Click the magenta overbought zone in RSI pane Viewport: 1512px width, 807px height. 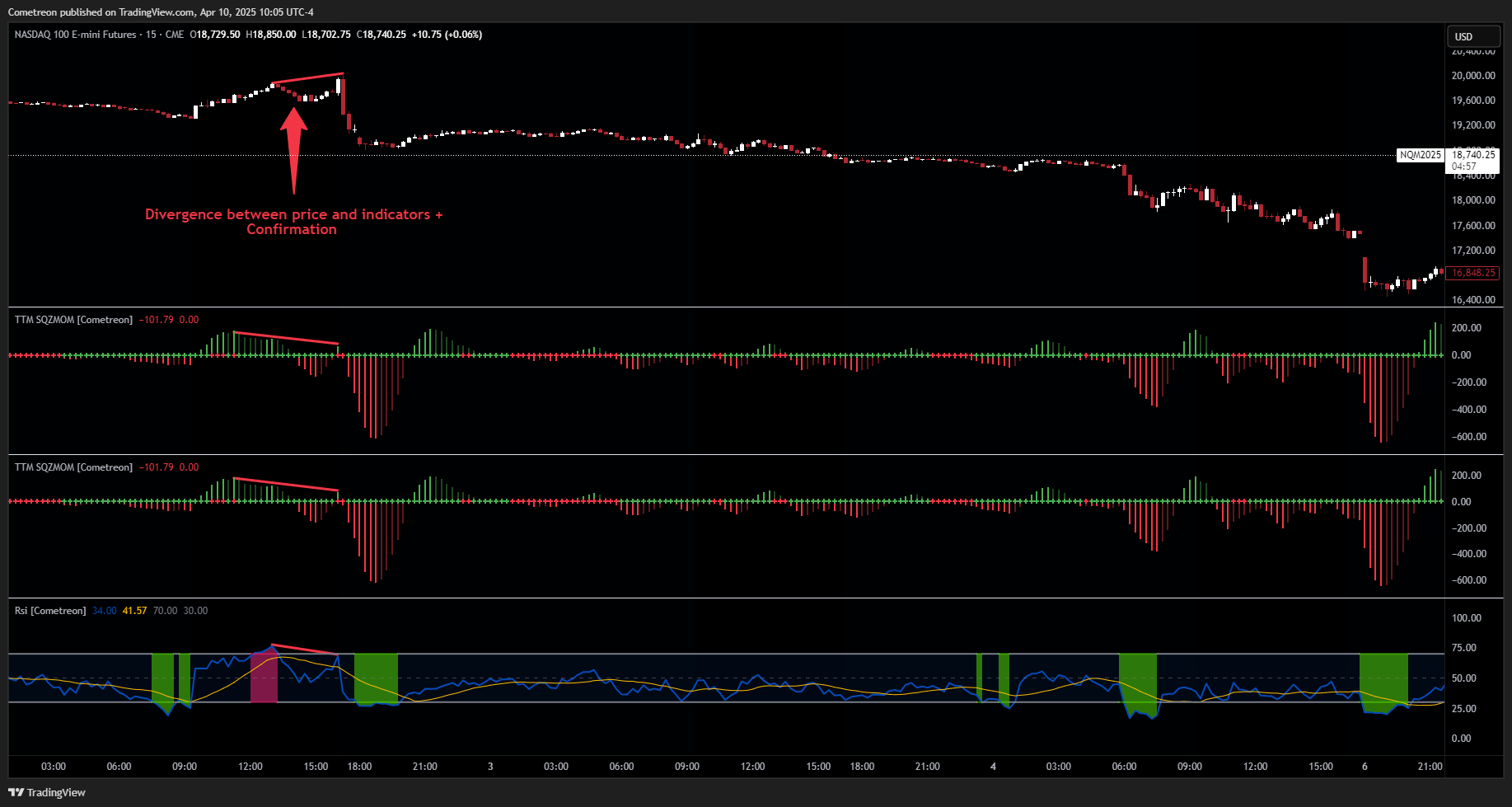tap(264, 678)
